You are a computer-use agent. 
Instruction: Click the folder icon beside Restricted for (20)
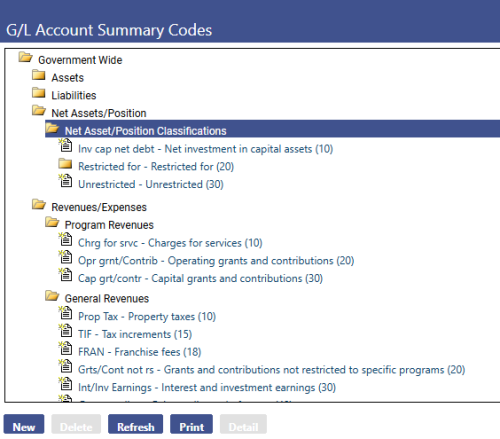pos(65,164)
